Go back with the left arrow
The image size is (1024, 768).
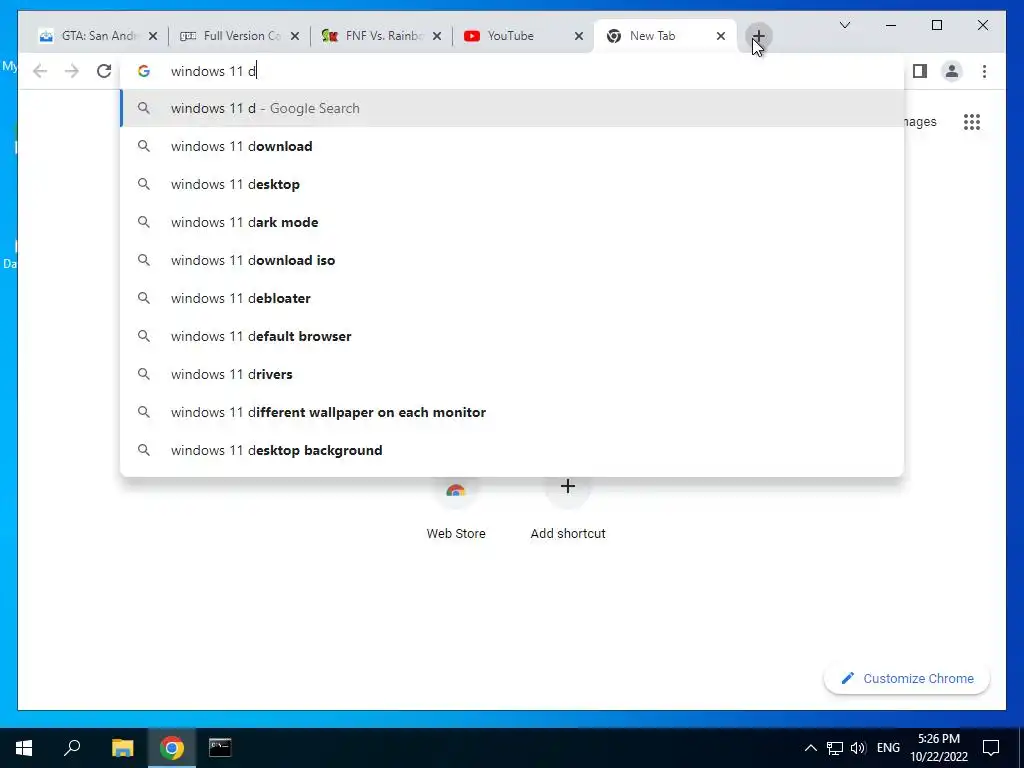tap(40, 71)
